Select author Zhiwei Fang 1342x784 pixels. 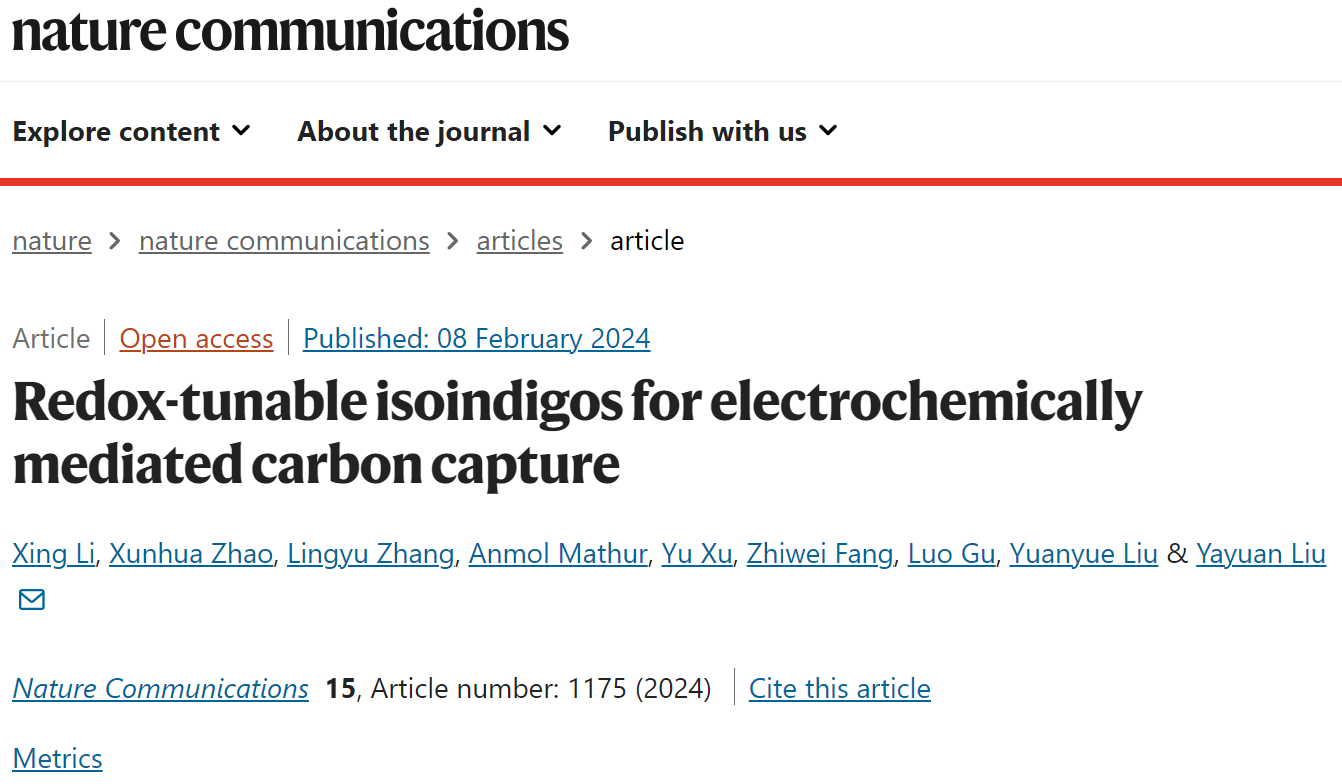(x=820, y=553)
